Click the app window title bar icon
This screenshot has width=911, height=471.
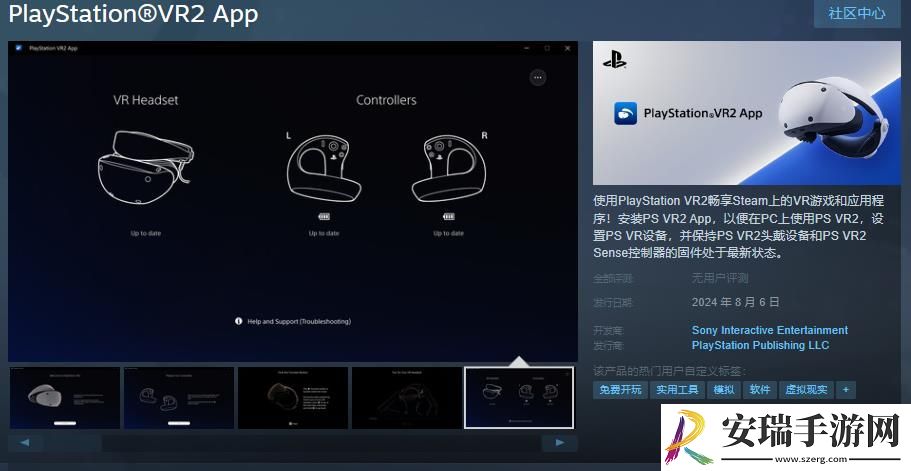tap(19, 48)
